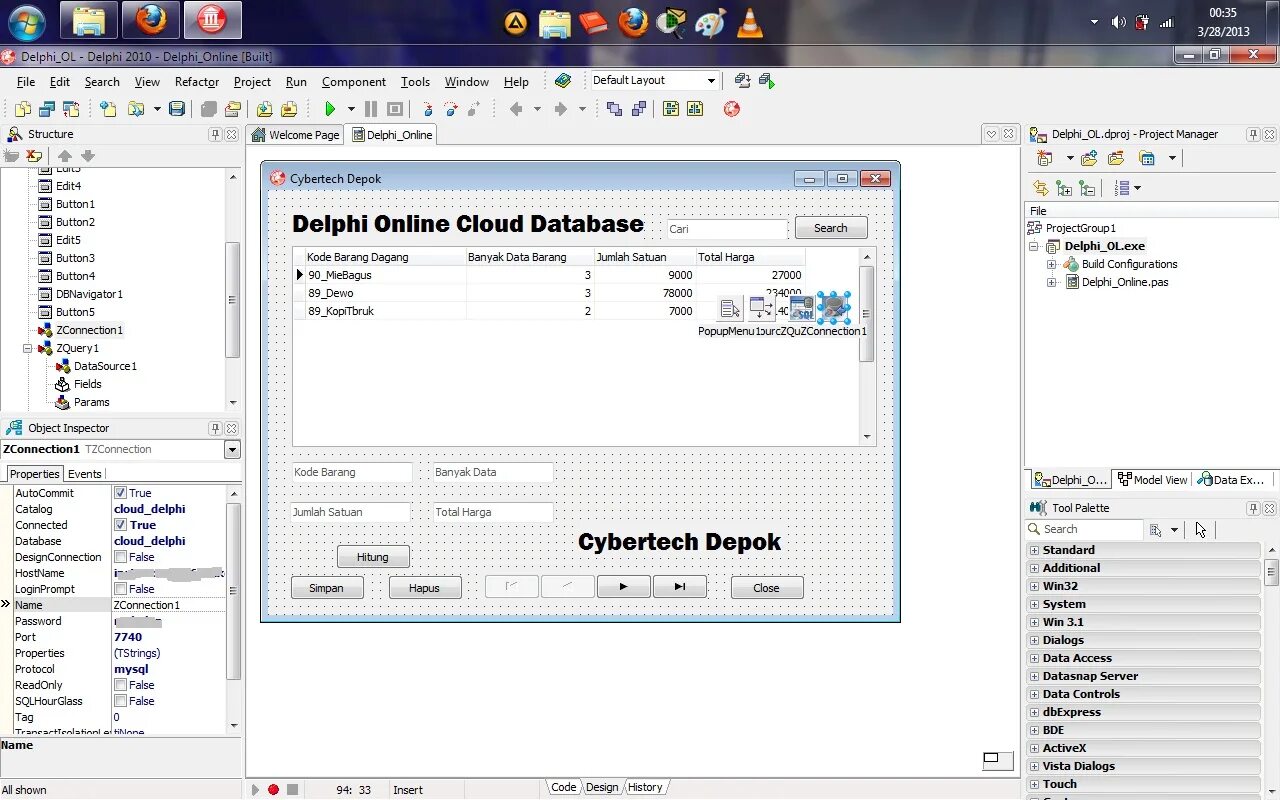The height and width of the screenshot is (800, 1280).
Task: Open the Model View tab
Action: pyautogui.click(x=1153, y=480)
